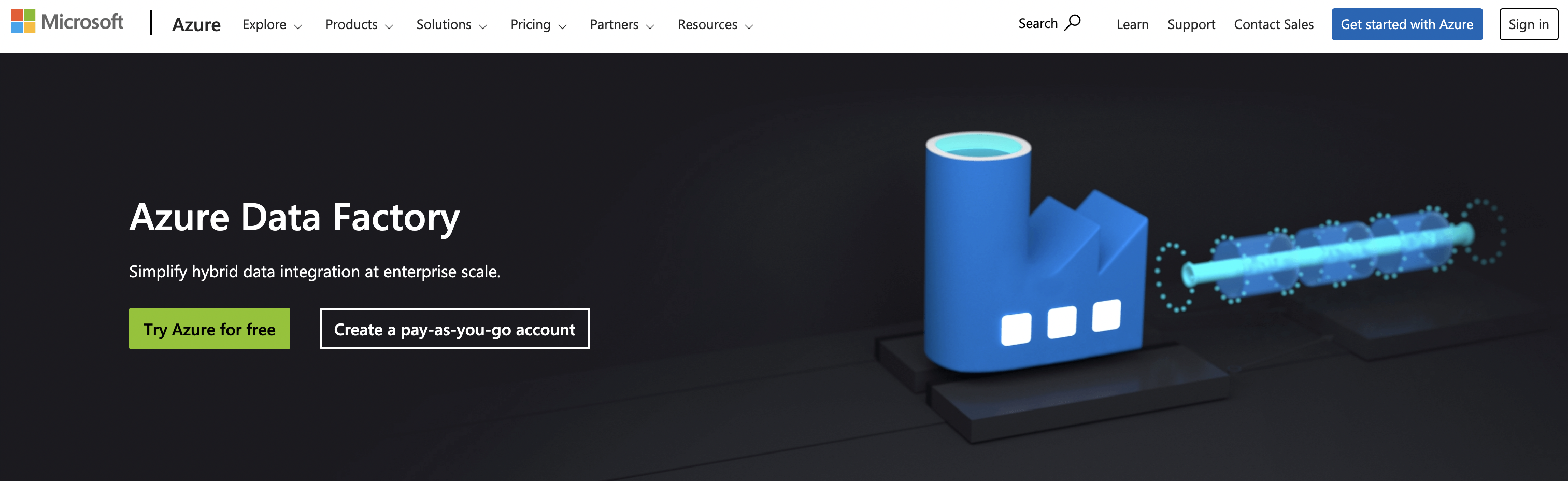This screenshot has height=481, width=1568.
Task: Click the Azure Data Factory heading
Action: [x=295, y=217]
